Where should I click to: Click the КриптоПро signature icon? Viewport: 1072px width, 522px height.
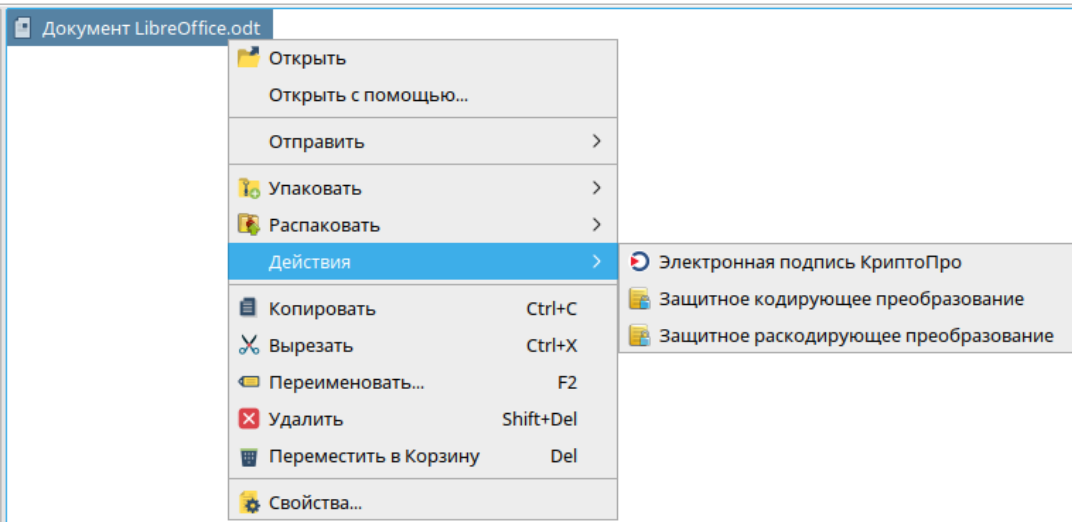639,262
